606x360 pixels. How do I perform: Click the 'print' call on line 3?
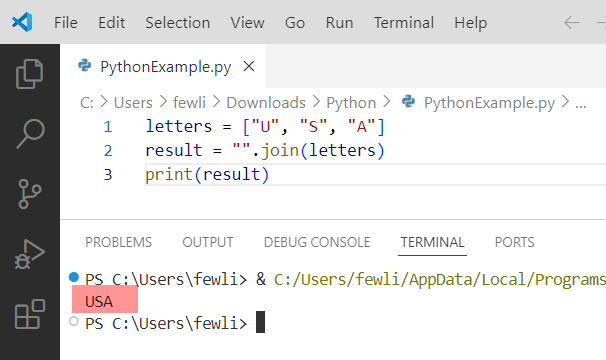[169, 175]
